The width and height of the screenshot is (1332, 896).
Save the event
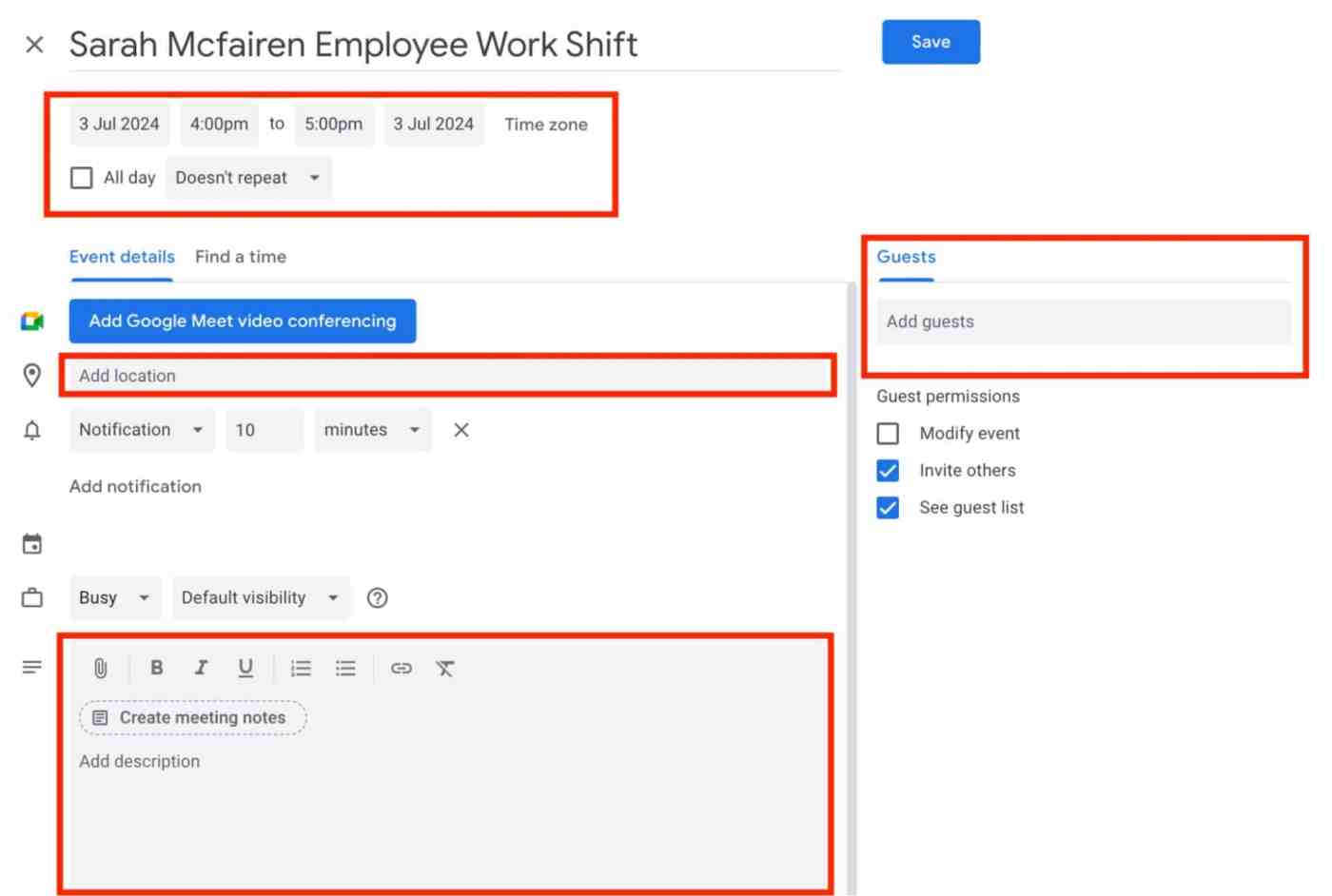pyautogui.click(x=930, y=42)
